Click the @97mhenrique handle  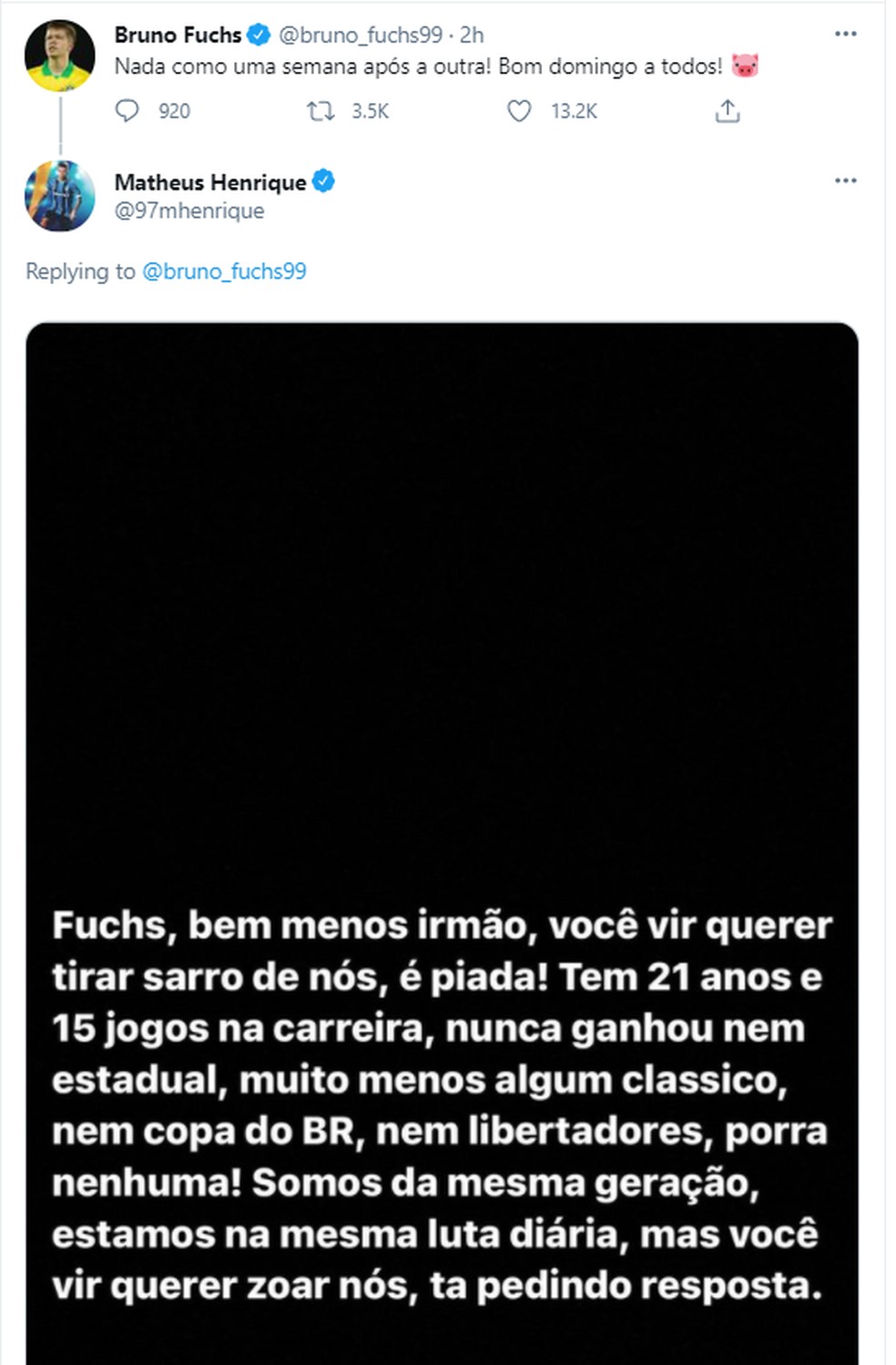[189, 210]
